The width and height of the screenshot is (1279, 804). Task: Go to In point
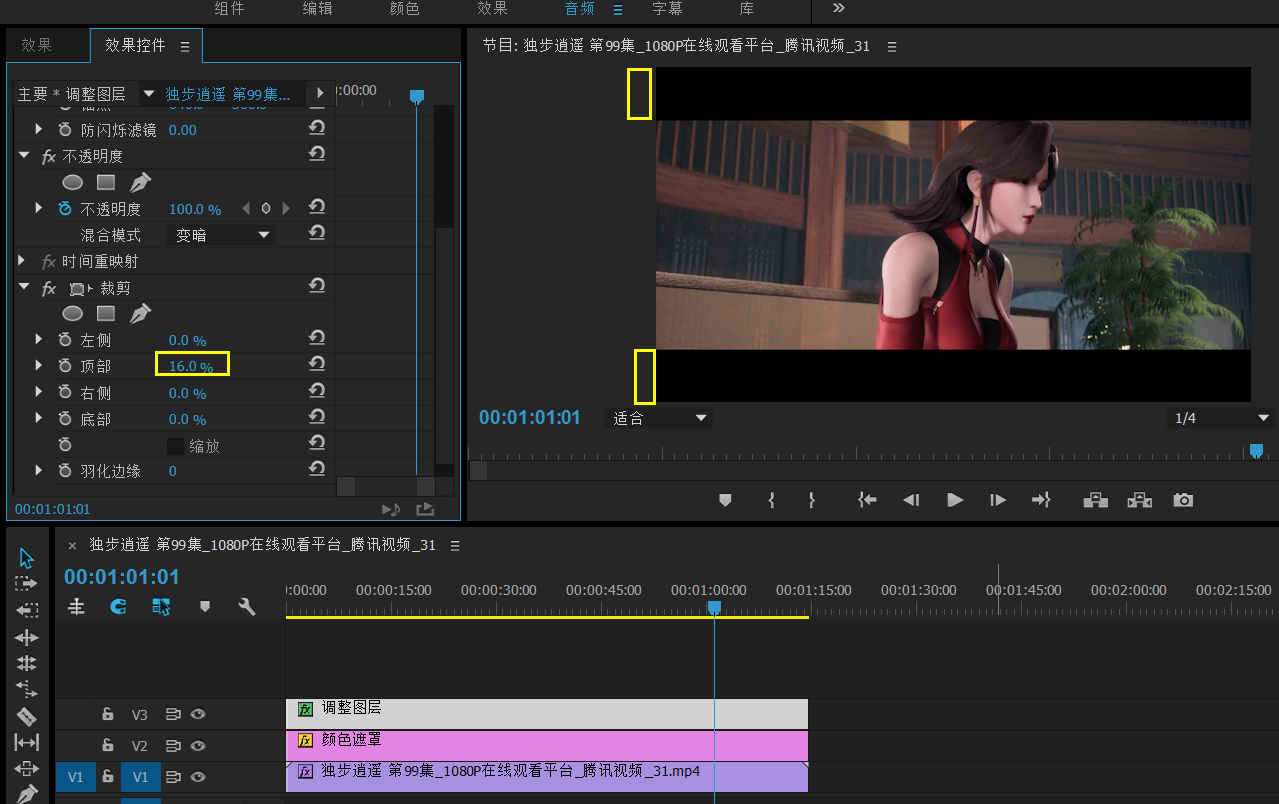867,500
